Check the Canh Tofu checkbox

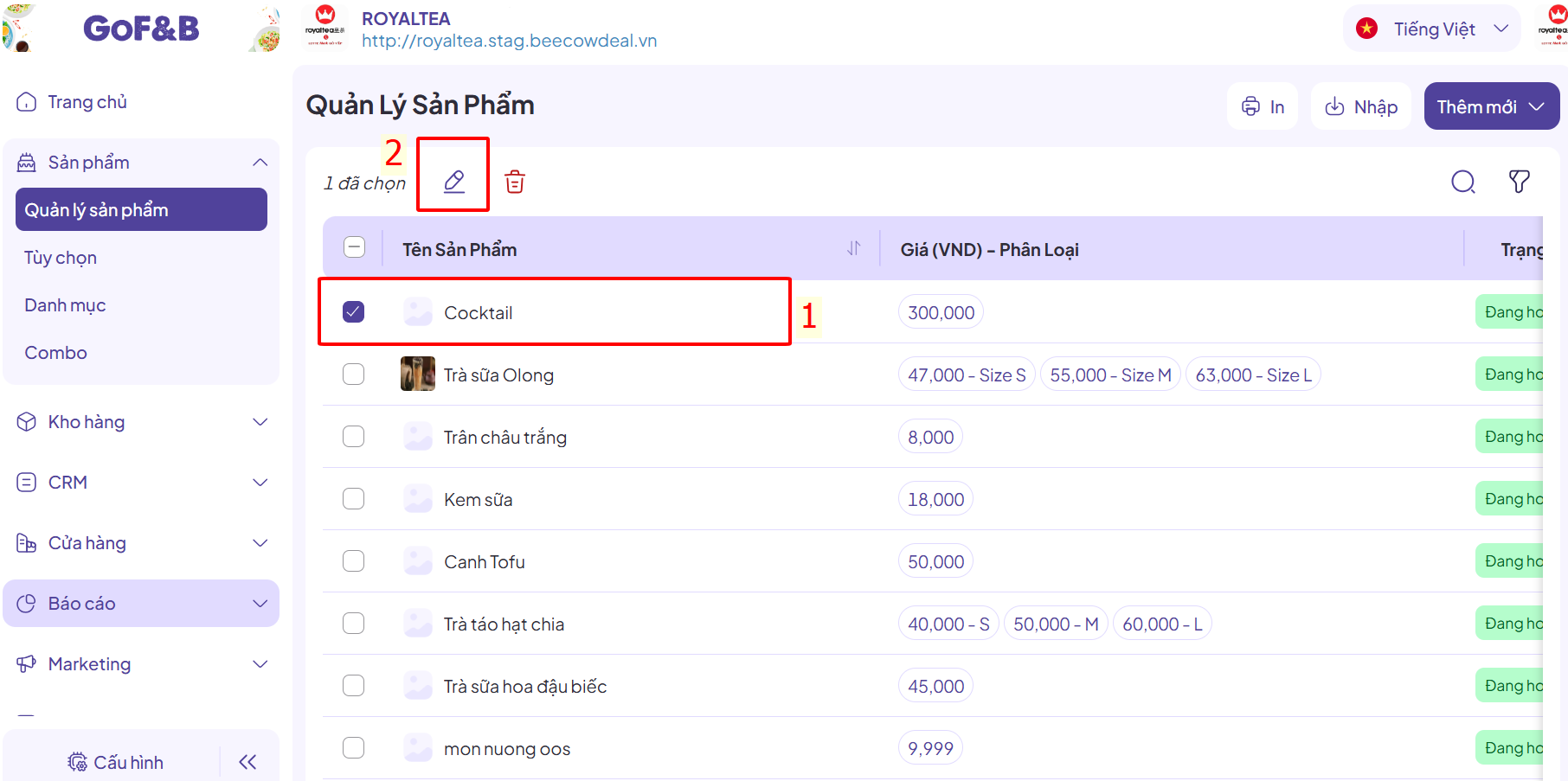point(353,560)
